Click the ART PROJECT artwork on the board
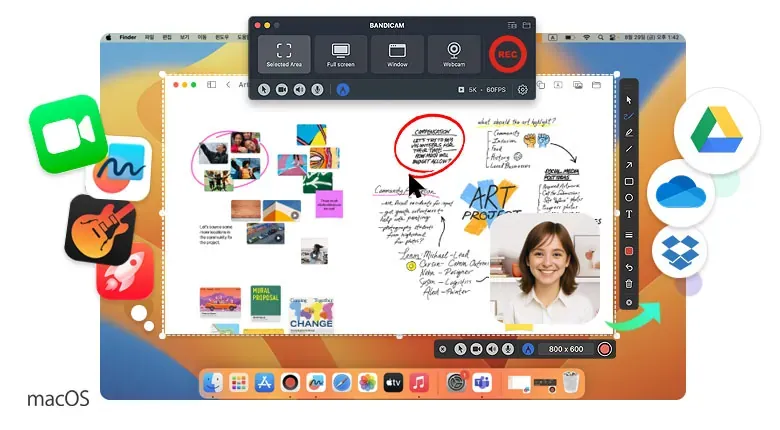Image resolution: width=780 pixels, height=430 pixels. point(490,206)
